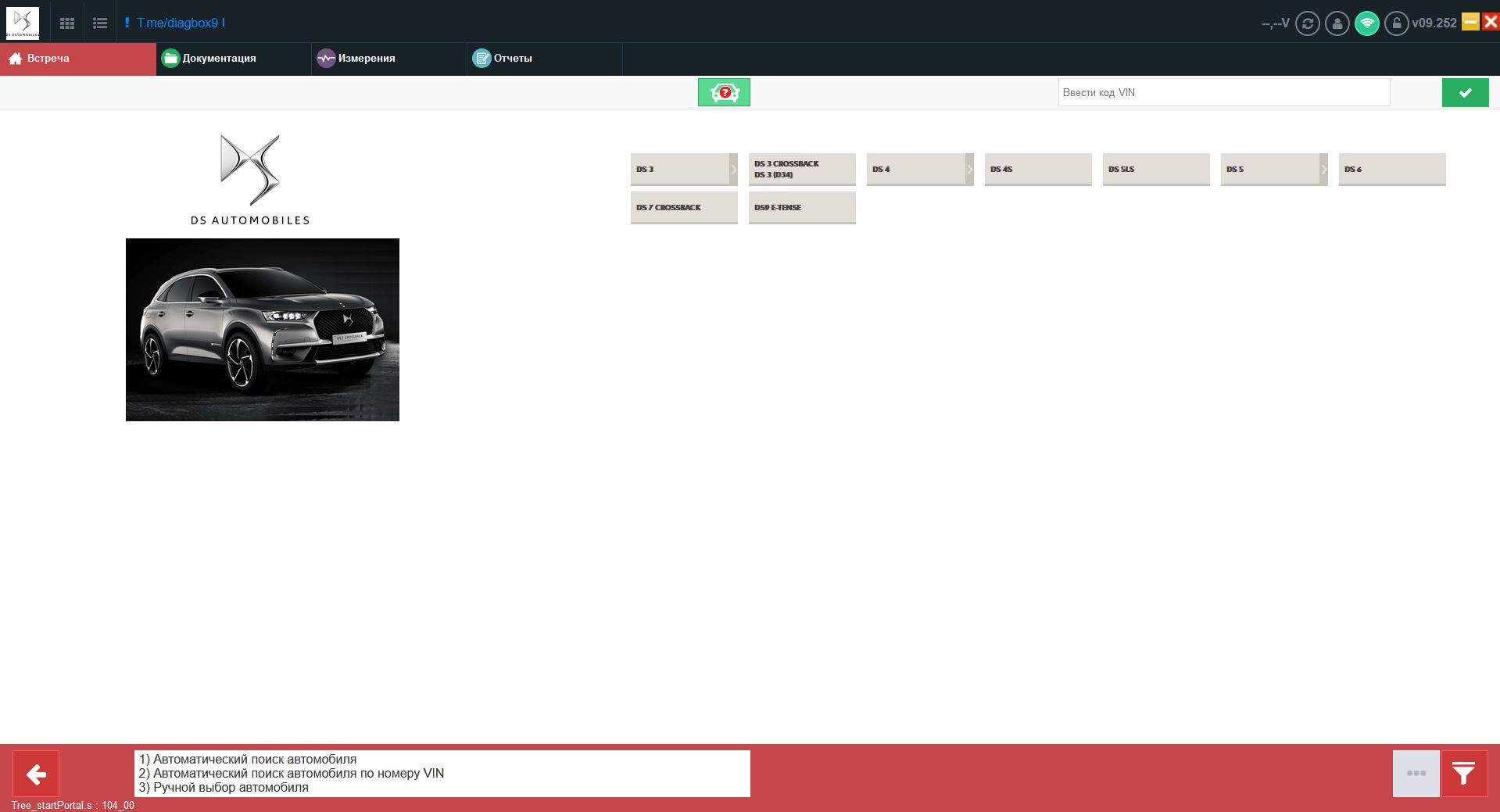Open the grid view icon in the top bar
The image size is (1500, 812).
pos(67,23)
